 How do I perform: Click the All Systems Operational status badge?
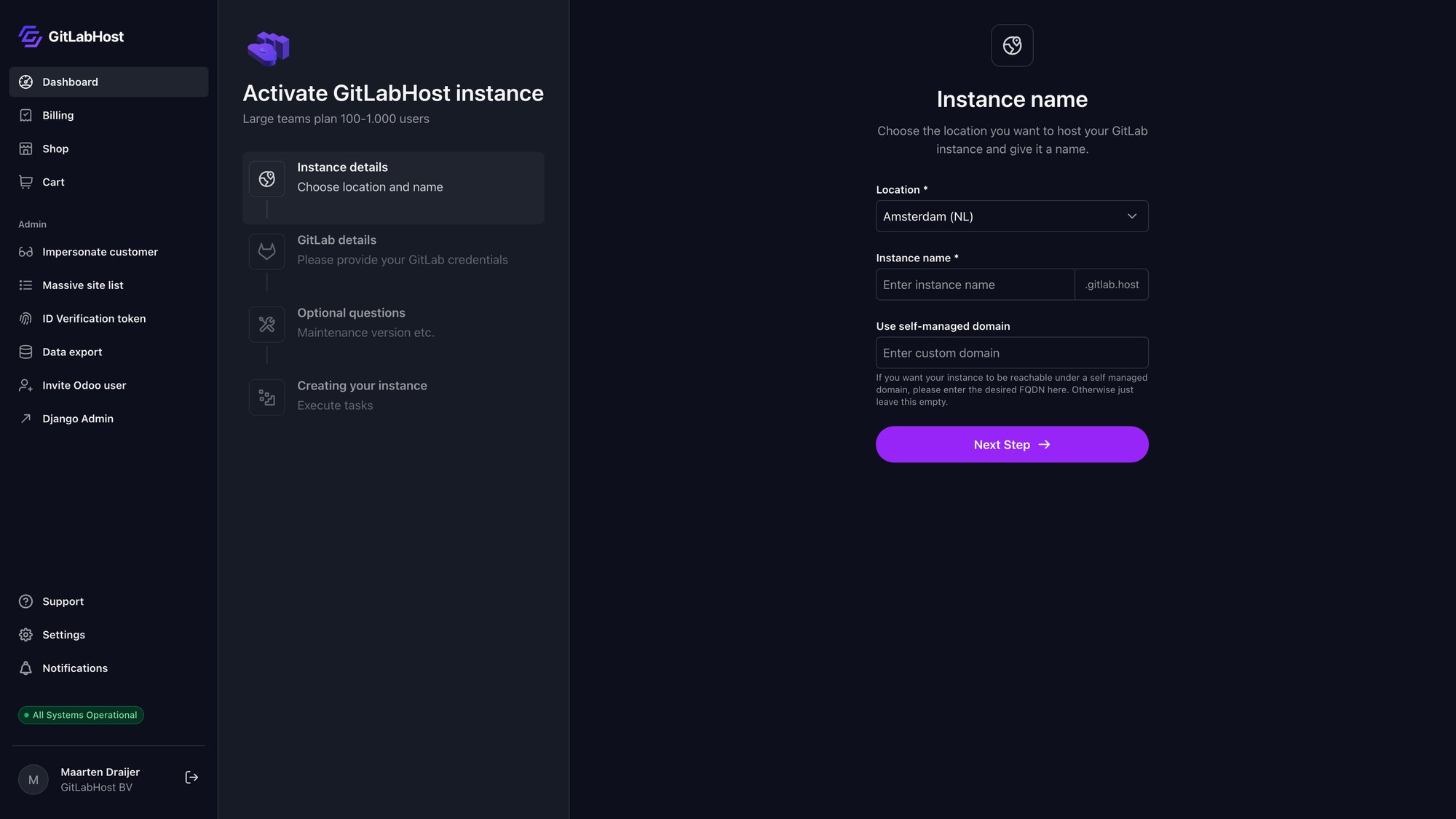pos(80,715)
